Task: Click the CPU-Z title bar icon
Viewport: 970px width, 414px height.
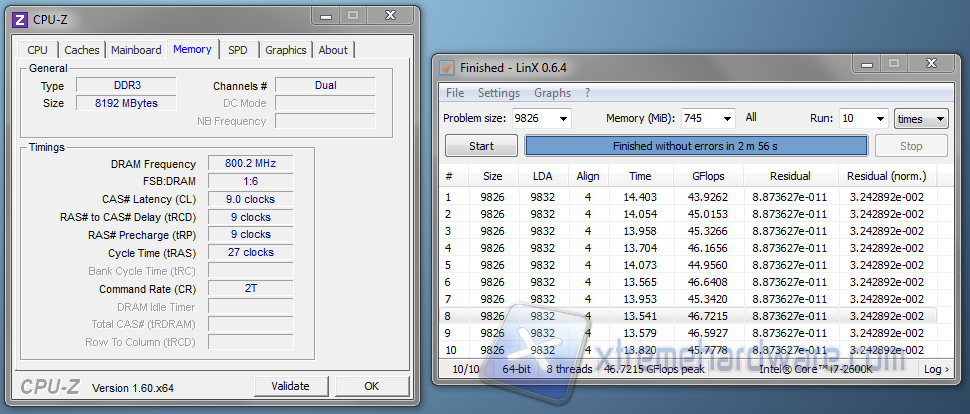Action: pos(18,18)
